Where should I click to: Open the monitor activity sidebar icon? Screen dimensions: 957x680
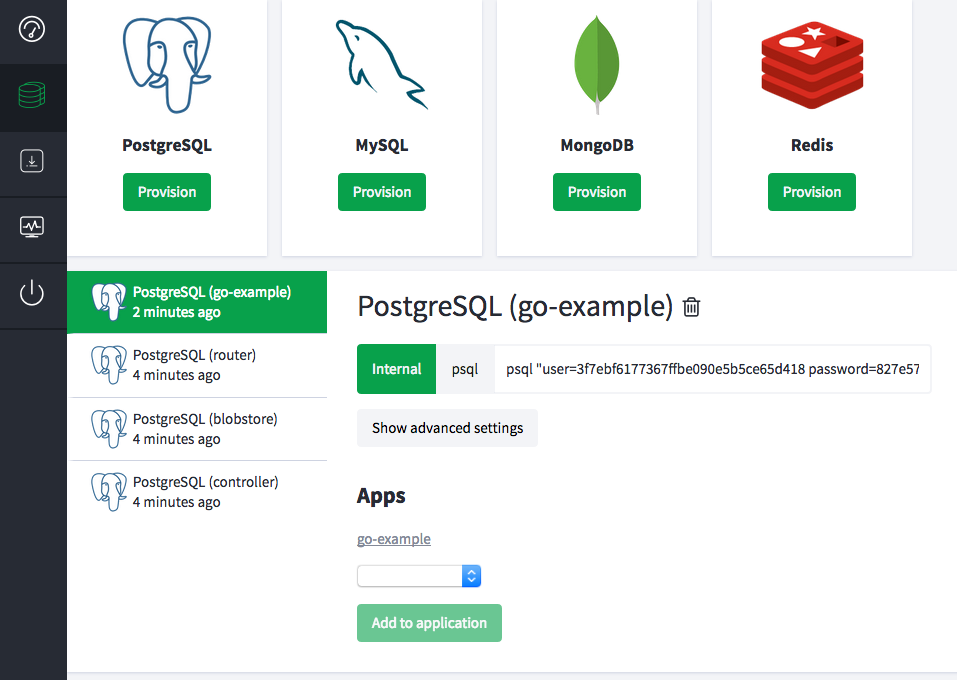point(32,227)
